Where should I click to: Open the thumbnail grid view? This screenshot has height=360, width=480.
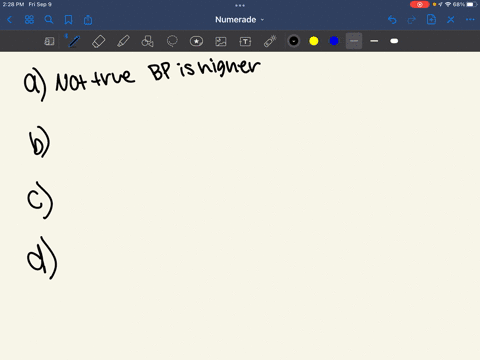pyautogui.click(x=29, y=20)
